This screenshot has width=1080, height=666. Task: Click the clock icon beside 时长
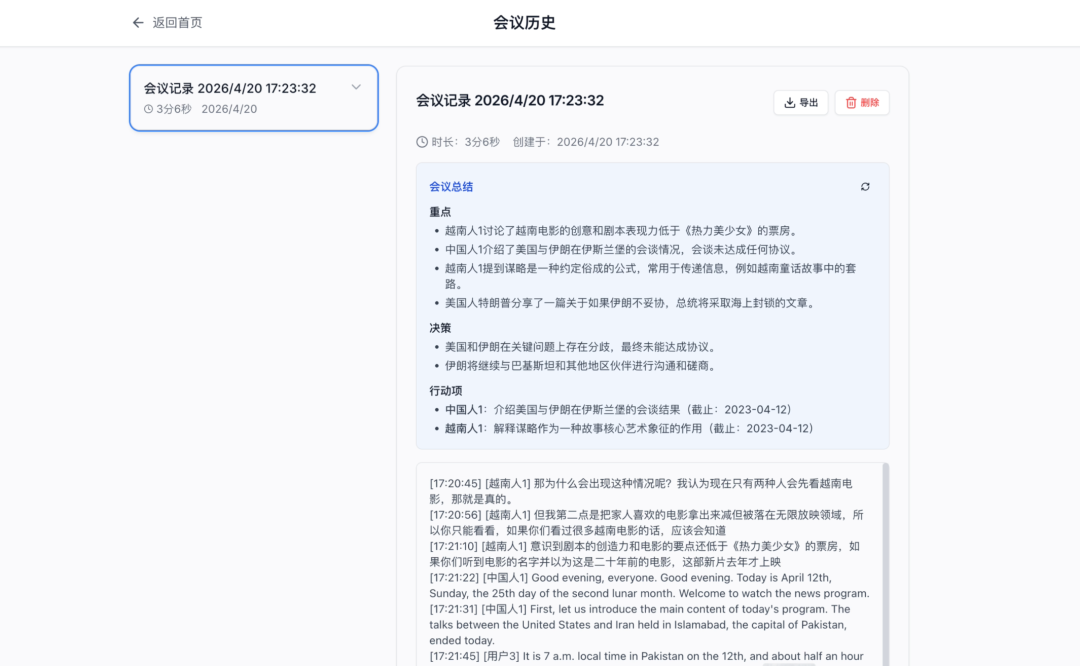pos(422,142)
